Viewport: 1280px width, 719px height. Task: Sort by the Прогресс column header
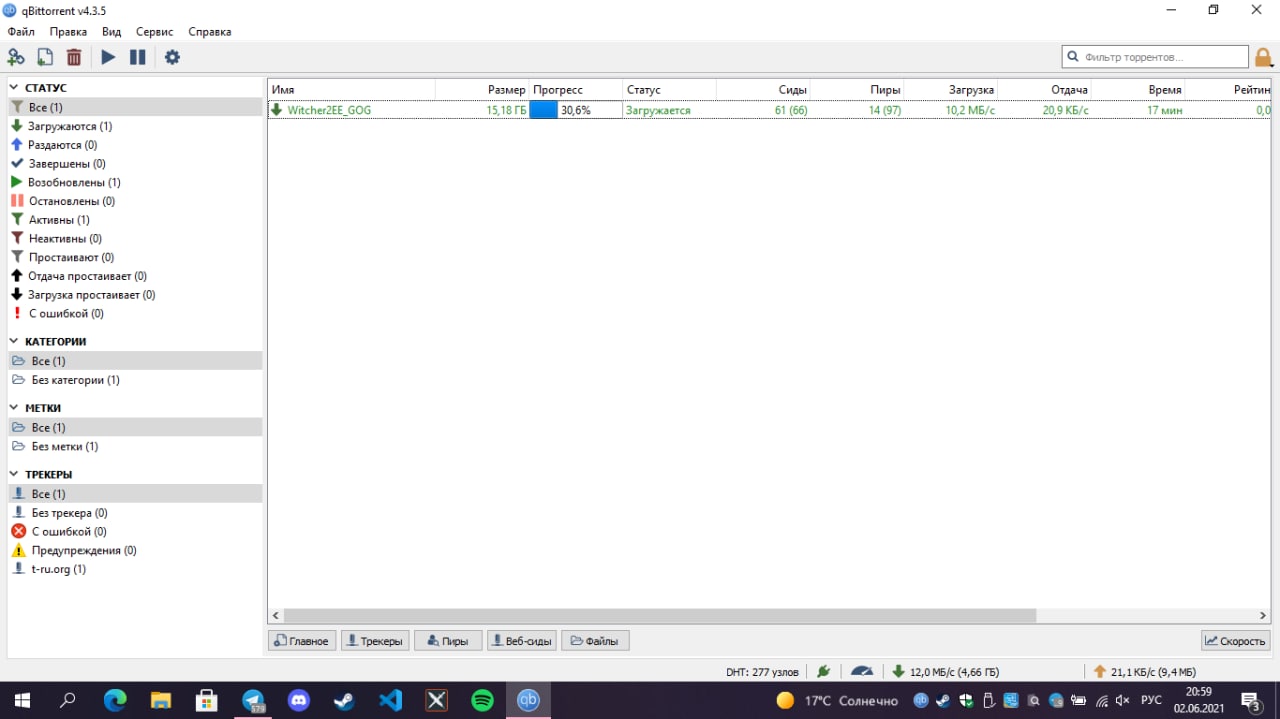[575, 90]
